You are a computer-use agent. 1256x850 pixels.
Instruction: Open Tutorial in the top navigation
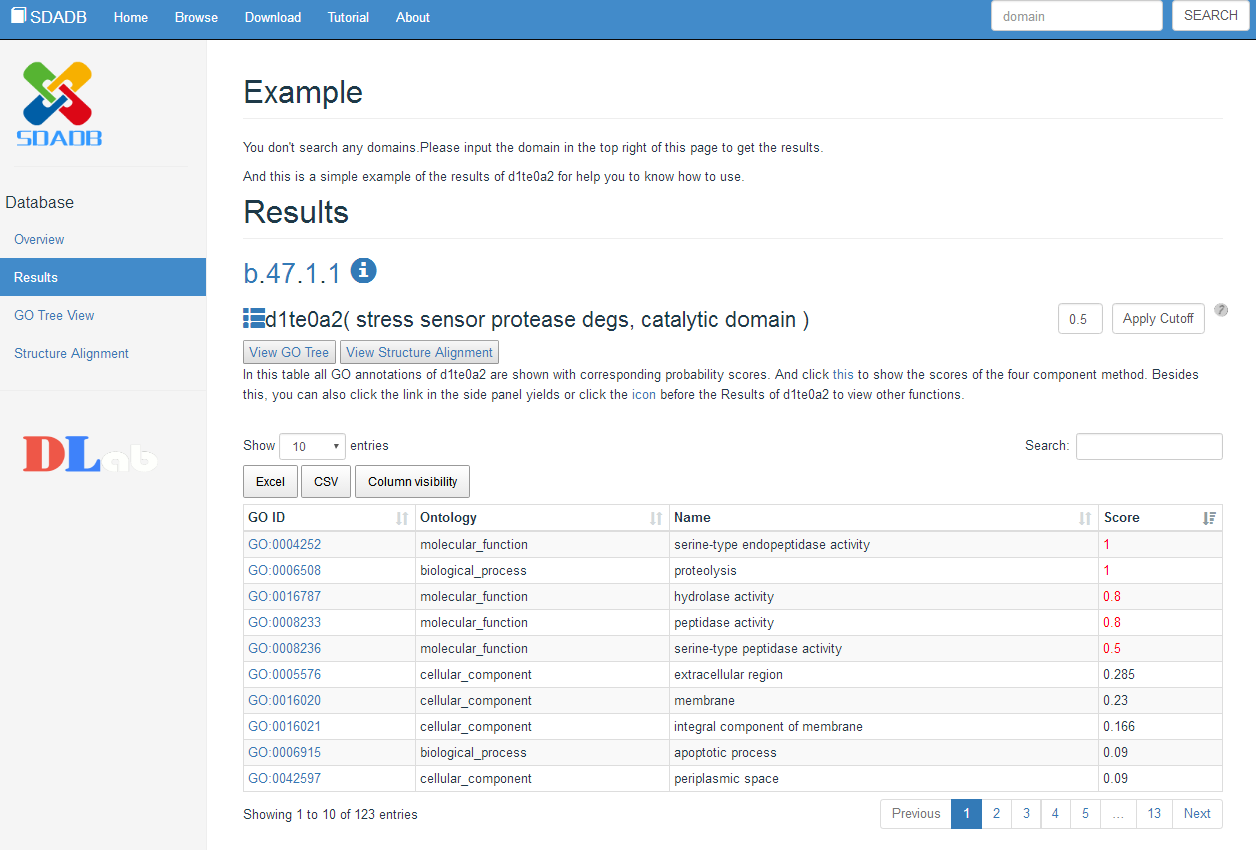348,18
